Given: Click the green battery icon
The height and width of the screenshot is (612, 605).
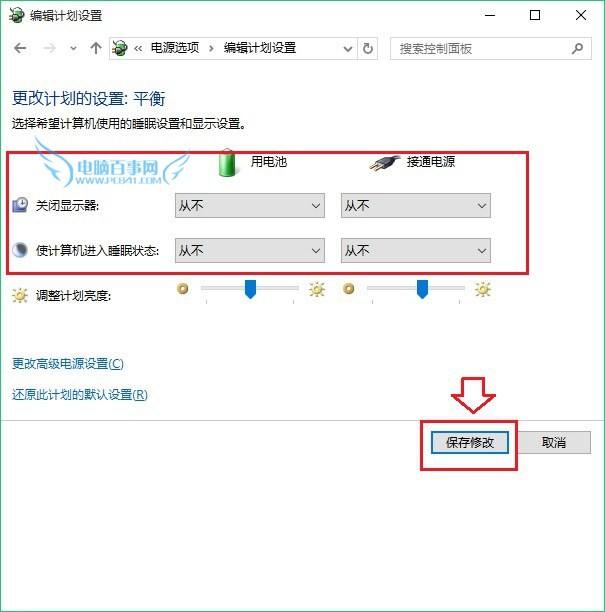Looking at the screenshot, I should point(227,162).
